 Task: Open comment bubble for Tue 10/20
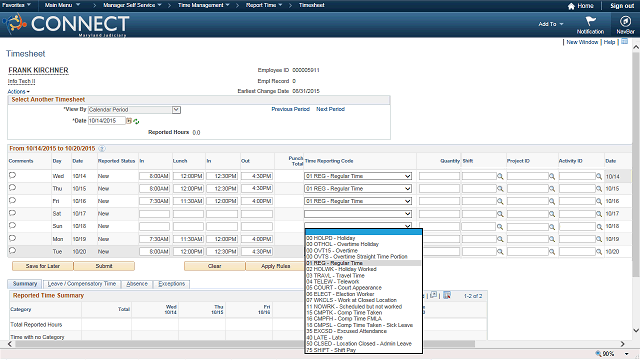coord(12,251)
